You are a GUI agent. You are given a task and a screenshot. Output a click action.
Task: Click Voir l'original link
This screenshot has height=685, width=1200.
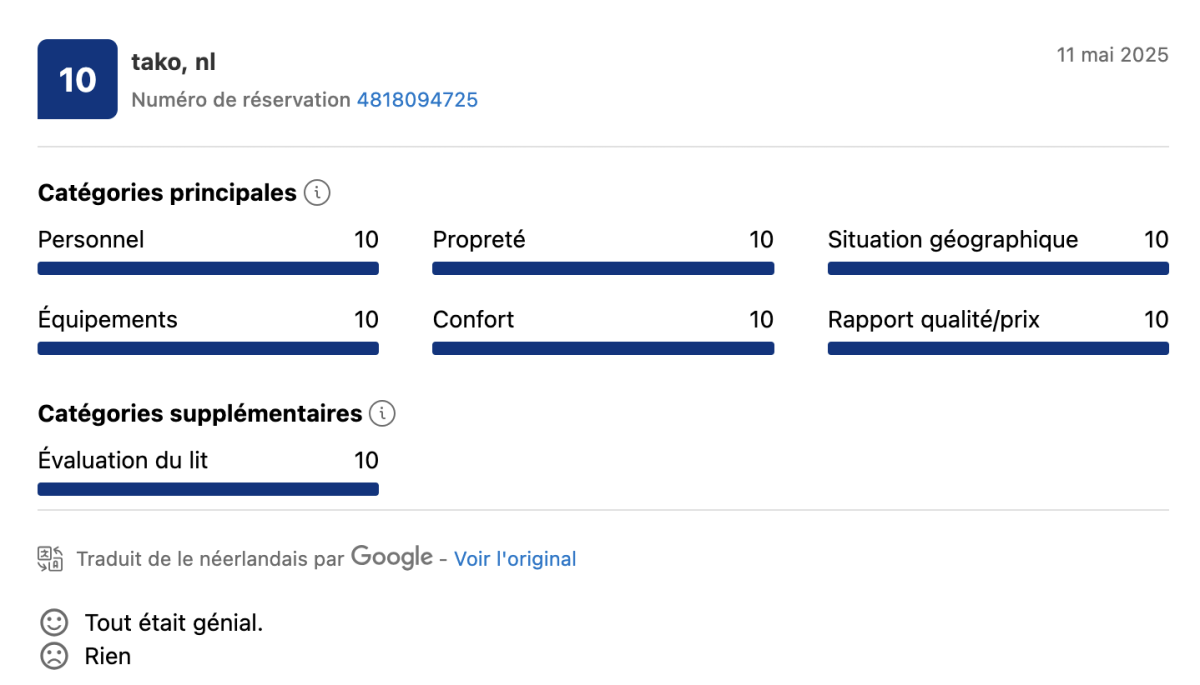coord(515,559)
